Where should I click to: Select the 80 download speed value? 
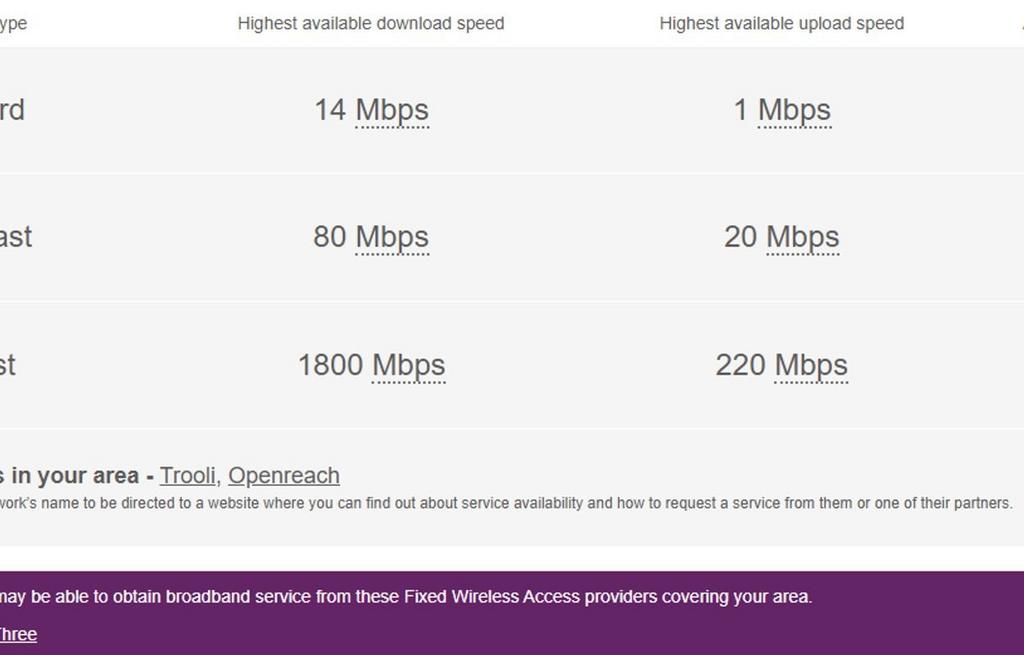pyautogui.click(x=330, y=236)
